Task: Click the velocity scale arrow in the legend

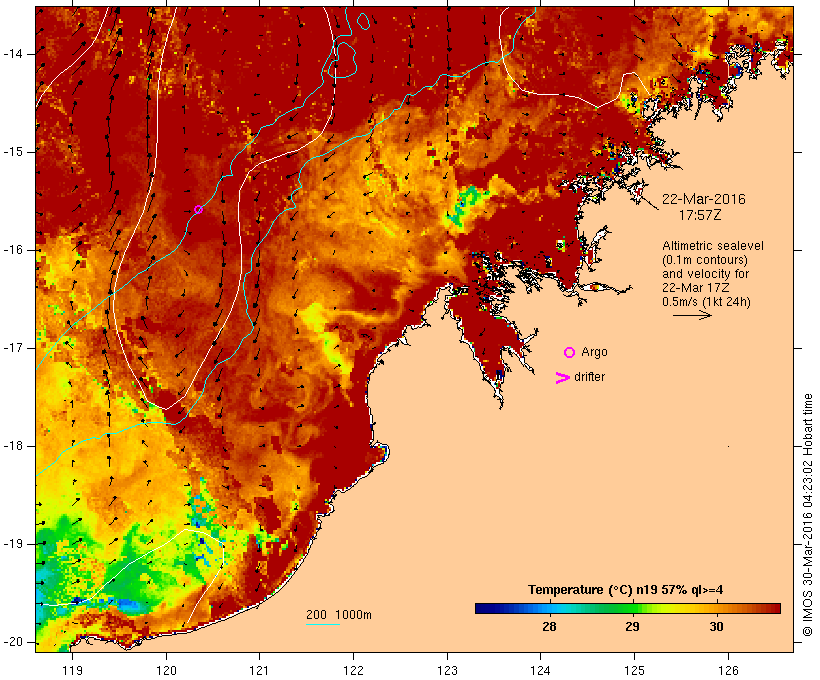Action: [692, 315]
